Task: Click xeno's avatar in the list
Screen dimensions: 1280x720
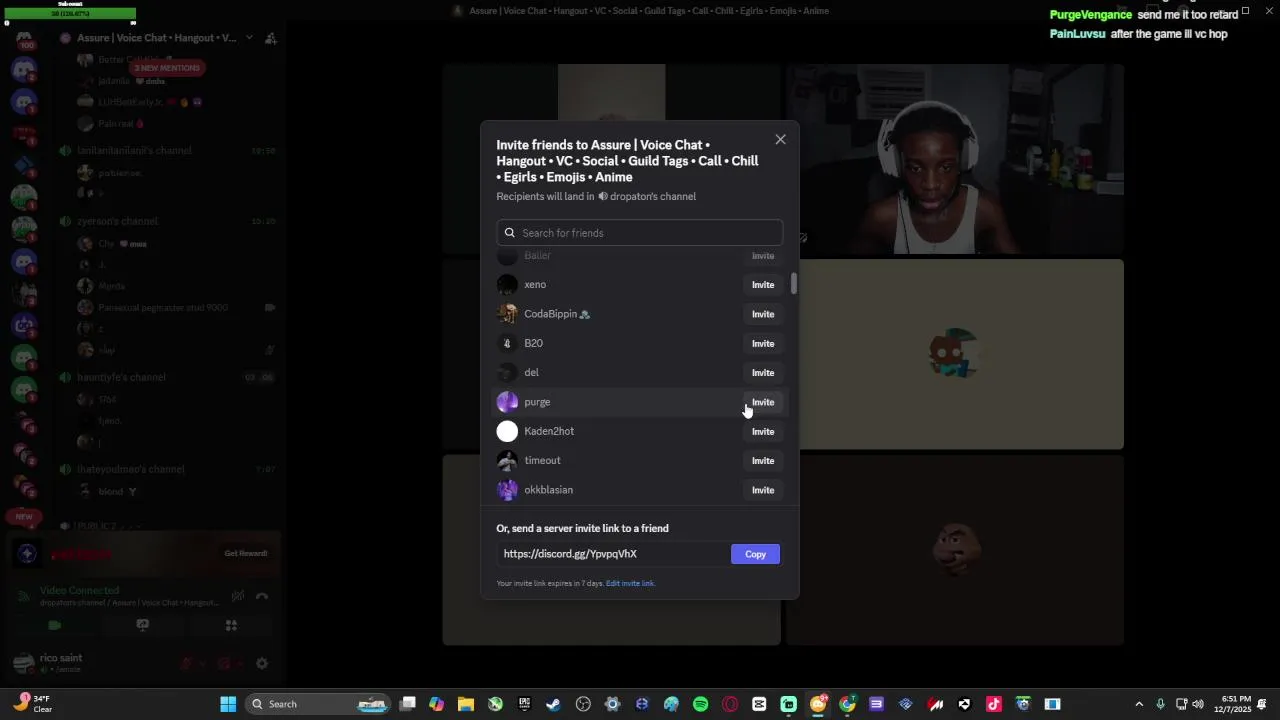Action: coord(507,285)
